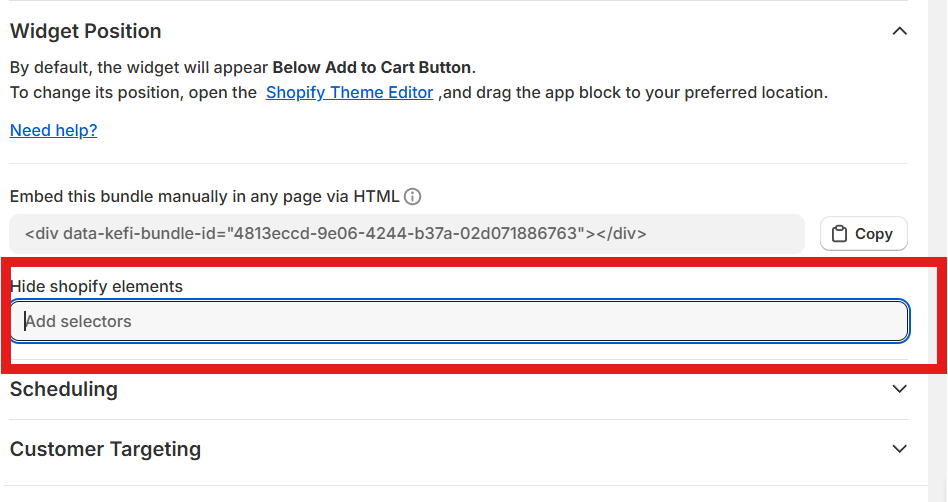Click the Need help? link
The width and height of the screenshot is (948, 502).
pyautogui.click(x=53, y=130)
